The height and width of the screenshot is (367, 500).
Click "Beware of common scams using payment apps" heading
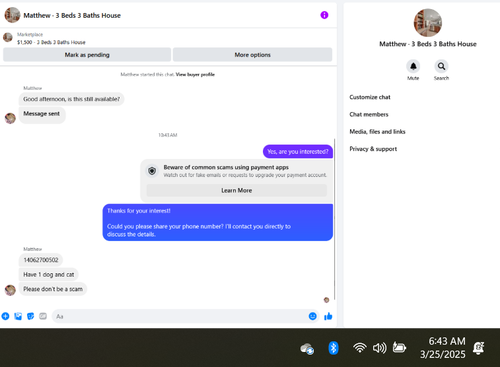click(226, 167)
